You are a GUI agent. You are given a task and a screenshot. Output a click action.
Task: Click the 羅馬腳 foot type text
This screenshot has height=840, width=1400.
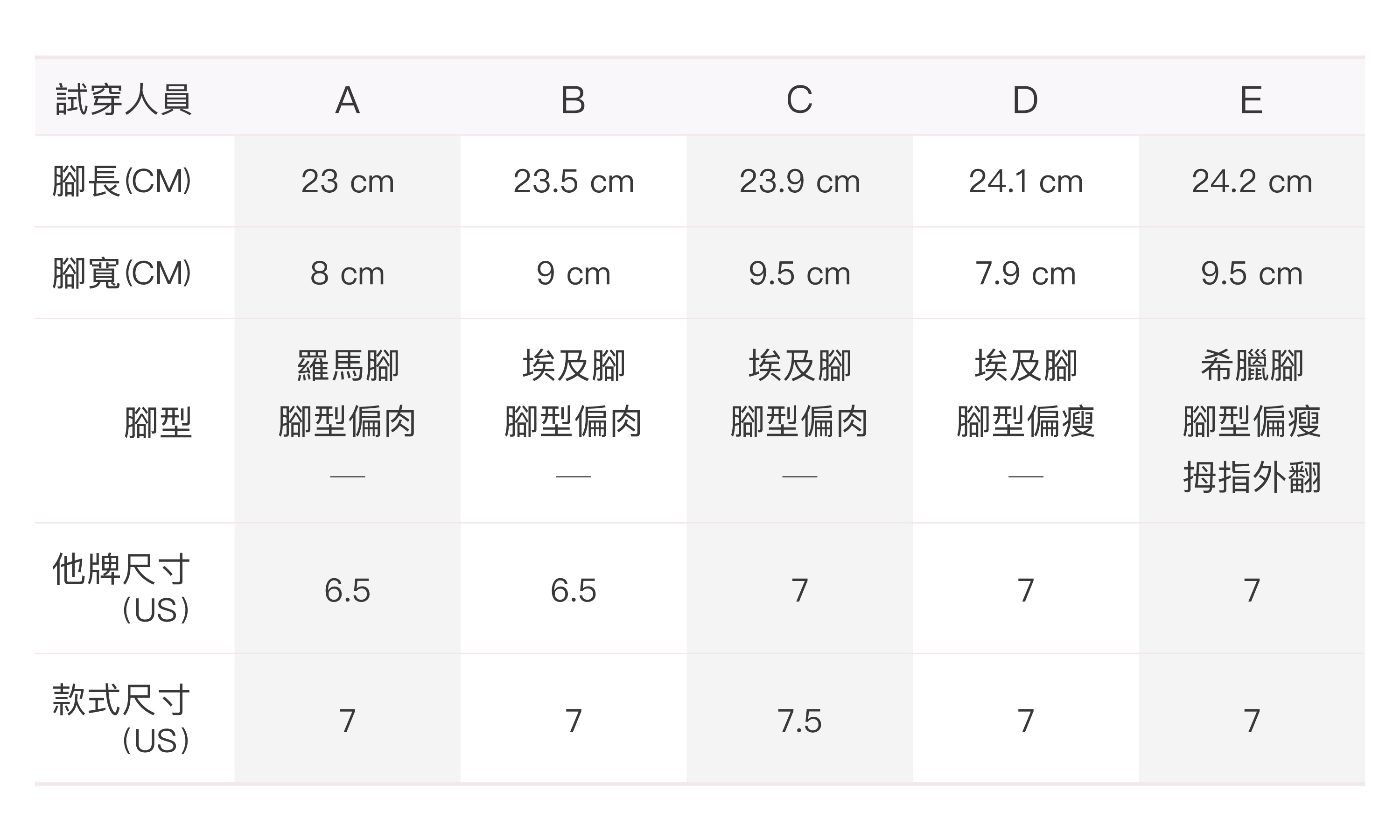point(348,366)
